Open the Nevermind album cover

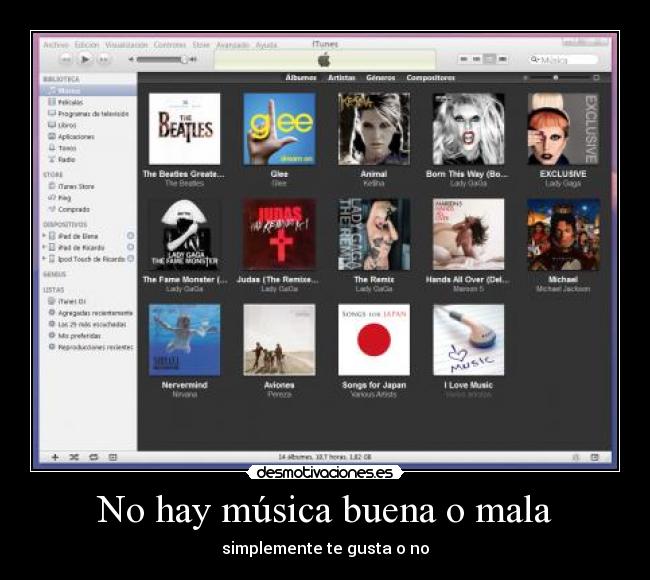tap(184, 340)
